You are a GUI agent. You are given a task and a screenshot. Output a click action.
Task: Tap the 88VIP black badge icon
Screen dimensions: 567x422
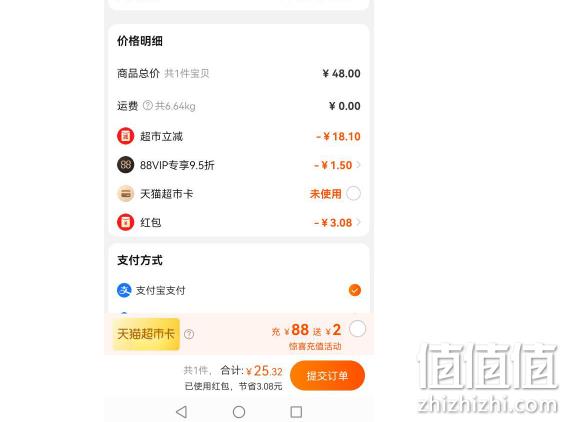click(125, 165)
